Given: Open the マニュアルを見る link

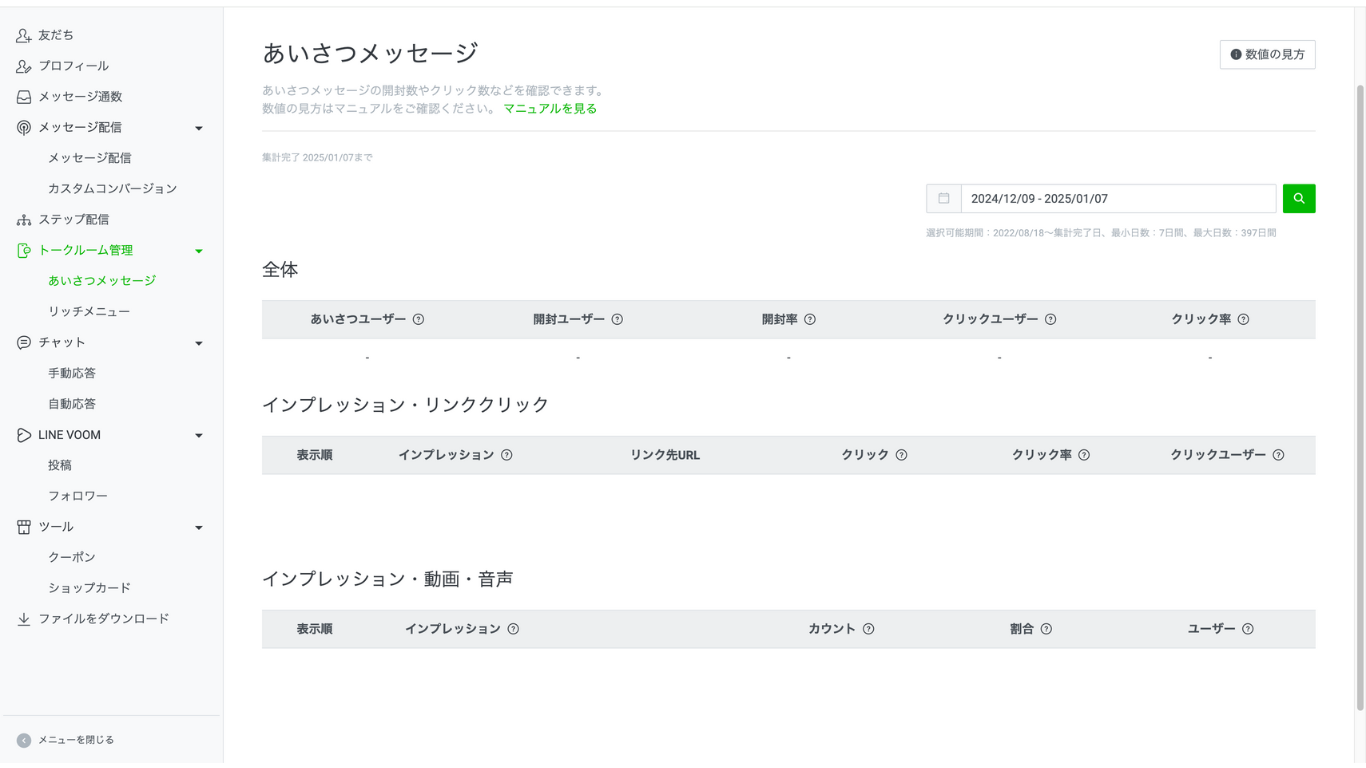Looking at the screenshot, I should (x=550, y=109).
